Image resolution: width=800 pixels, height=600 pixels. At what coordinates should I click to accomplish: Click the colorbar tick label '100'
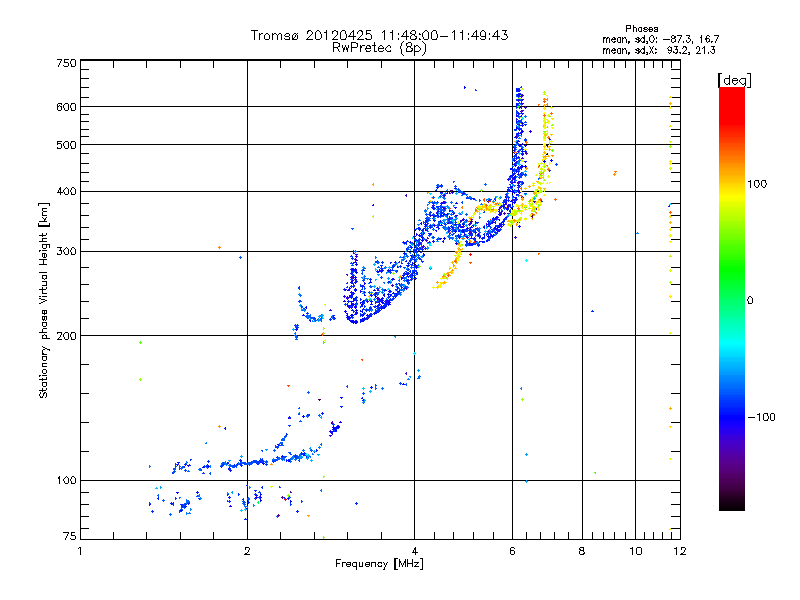(x=757, y=184)
